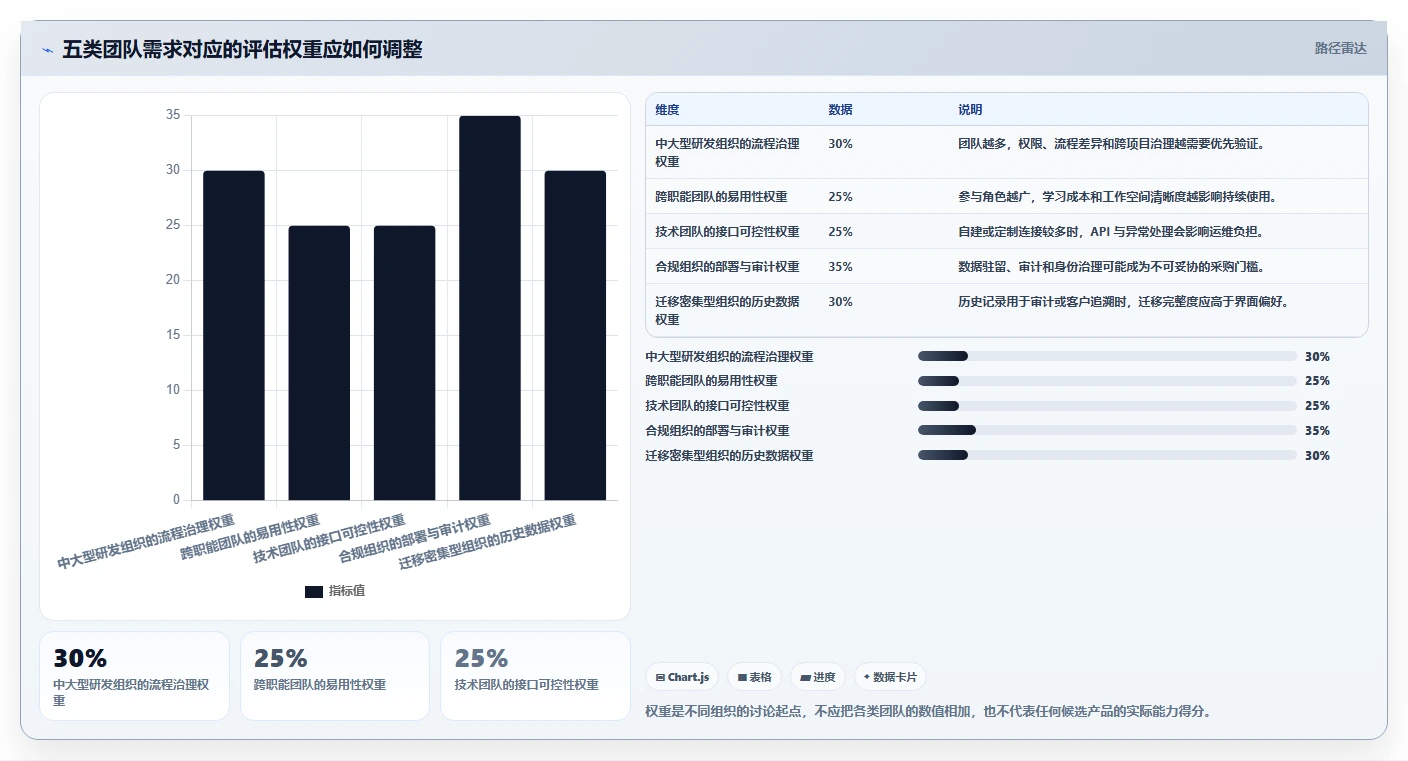Open the 25% 技术团队的接口可控性权重 stat card
The image size is (1408, 761).
click(535, 676)
